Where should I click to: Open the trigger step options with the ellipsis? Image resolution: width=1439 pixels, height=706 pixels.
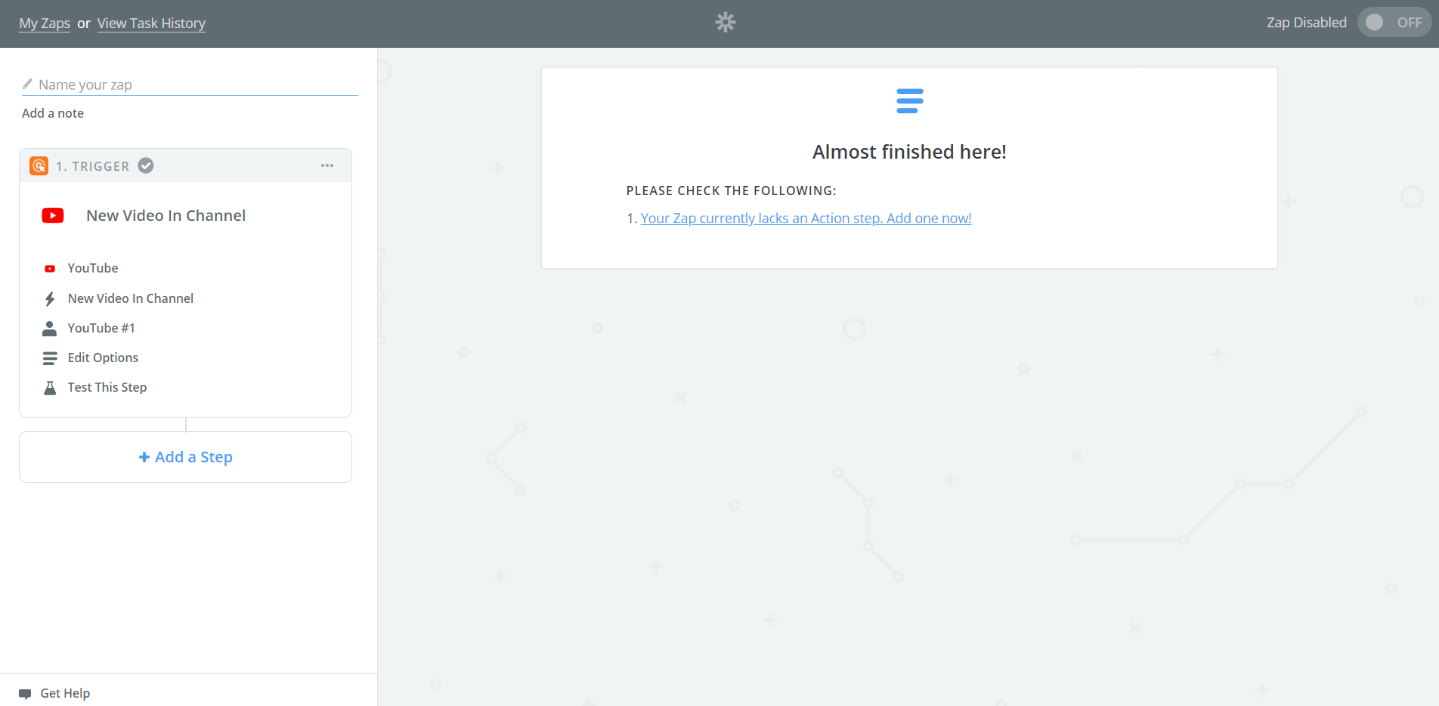[x=327, y=165]
